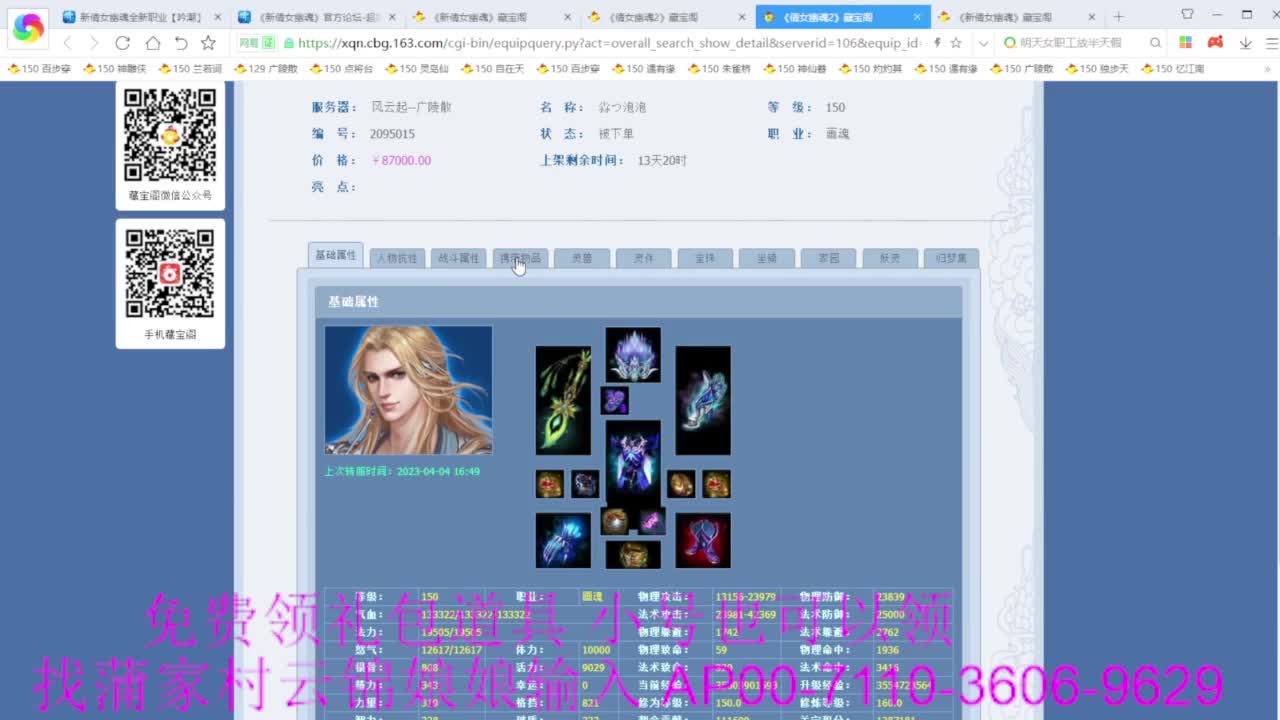Image resolution: width=1280 pixels, height=720 pixels.
Task: Click the undo-close tab arrow icon
Action: pos(180,43)
